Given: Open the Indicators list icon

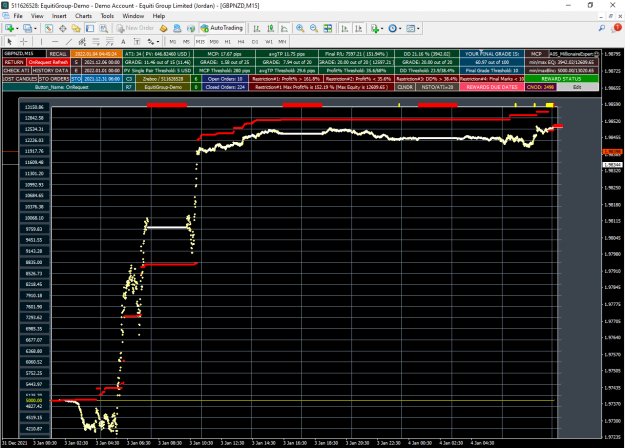Looking at the screenshot, I should pos(375,28).
